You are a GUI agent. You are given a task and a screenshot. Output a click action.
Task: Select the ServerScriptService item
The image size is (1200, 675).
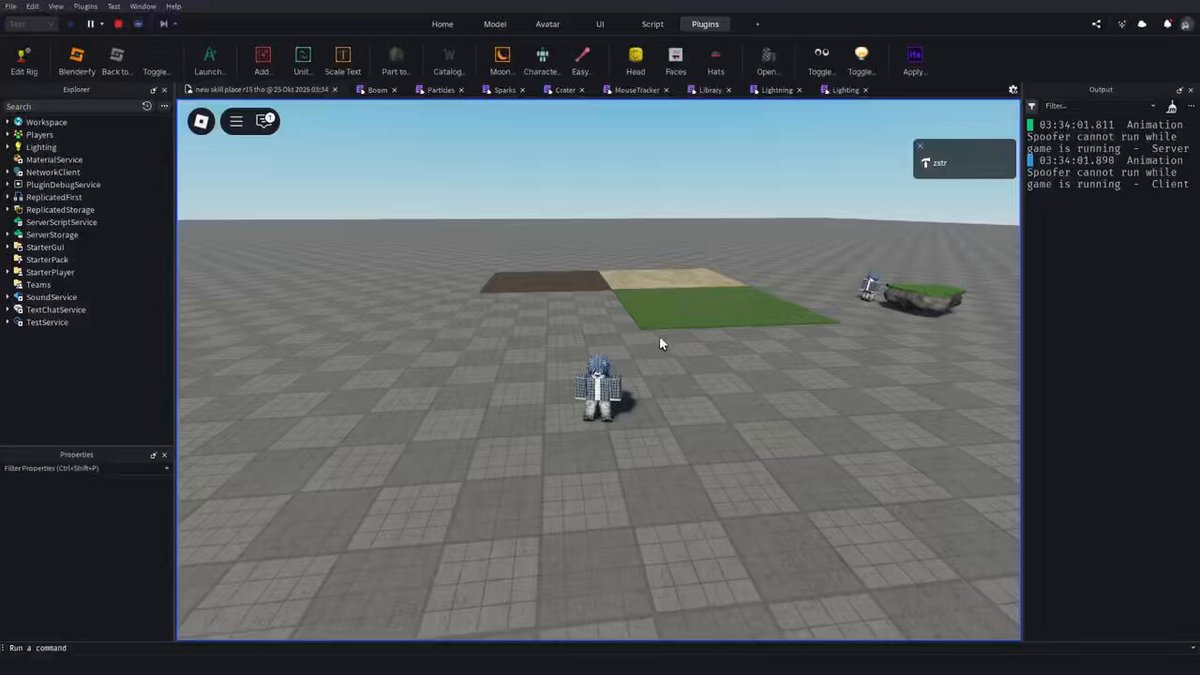[61, 222]
